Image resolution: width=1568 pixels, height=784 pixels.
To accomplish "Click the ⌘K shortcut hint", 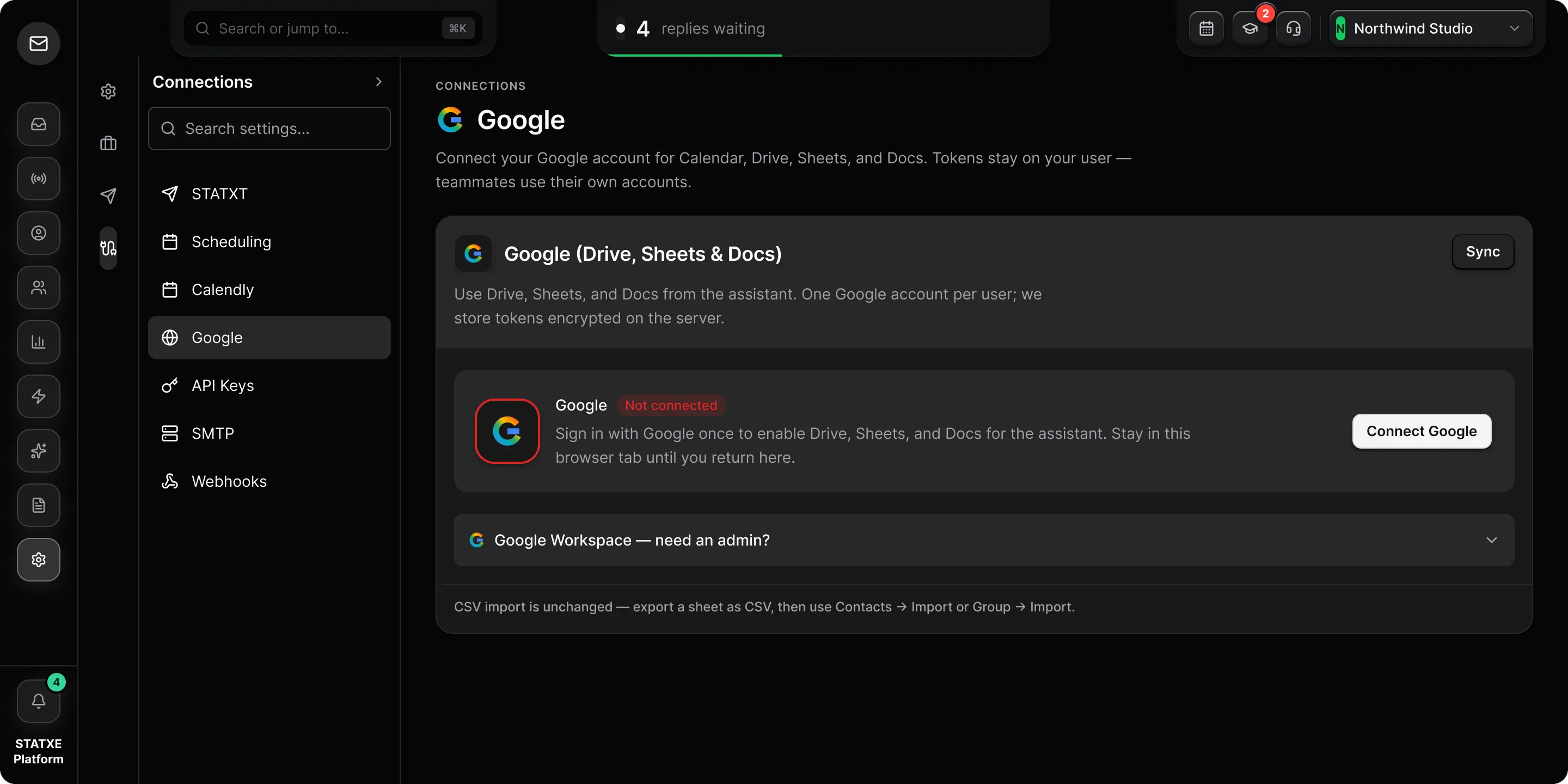I will [x=458, y=29].
